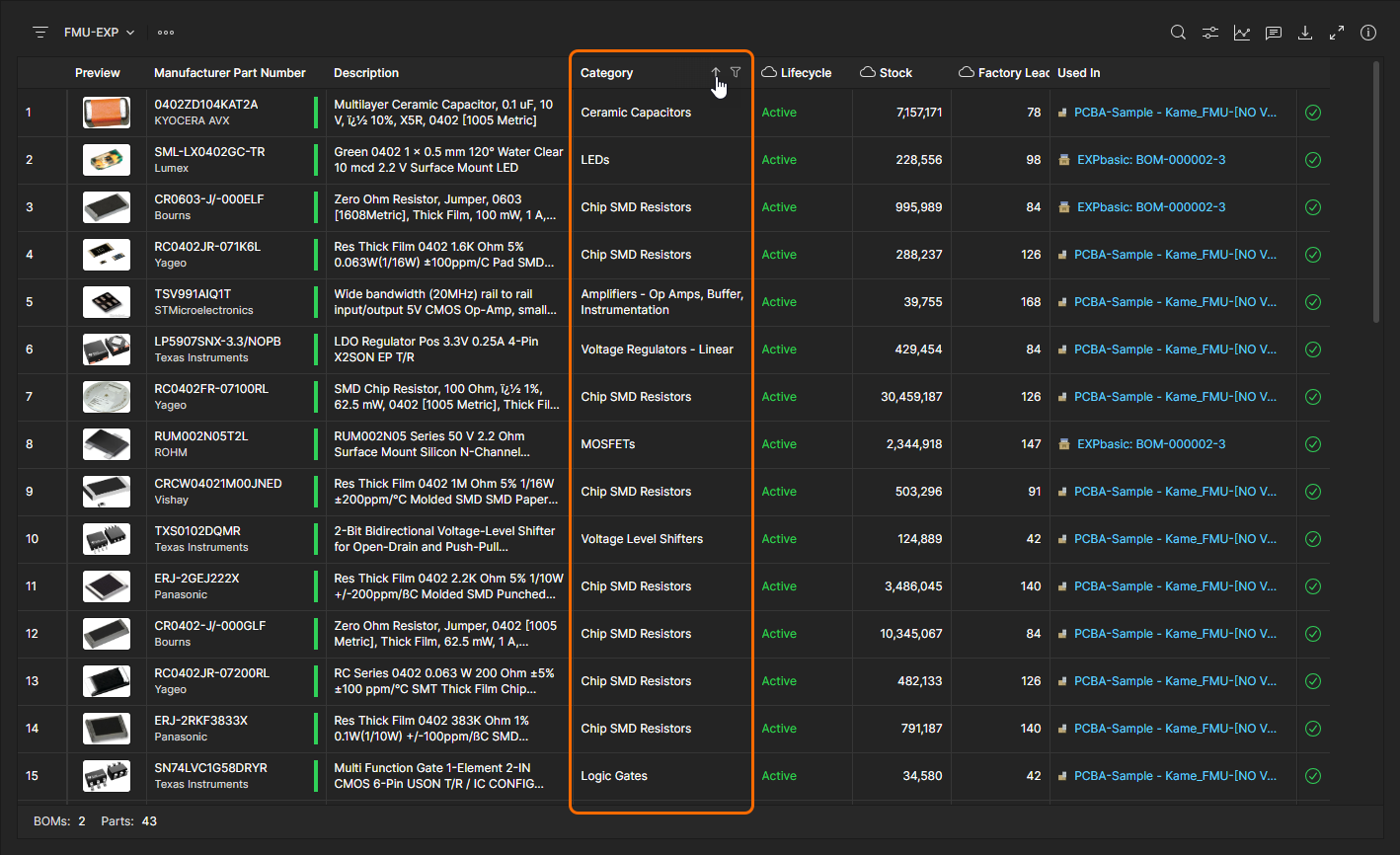Open the information panel icon
Viewport: 1400px width, 855px height.
click(x=1368, y=33)
